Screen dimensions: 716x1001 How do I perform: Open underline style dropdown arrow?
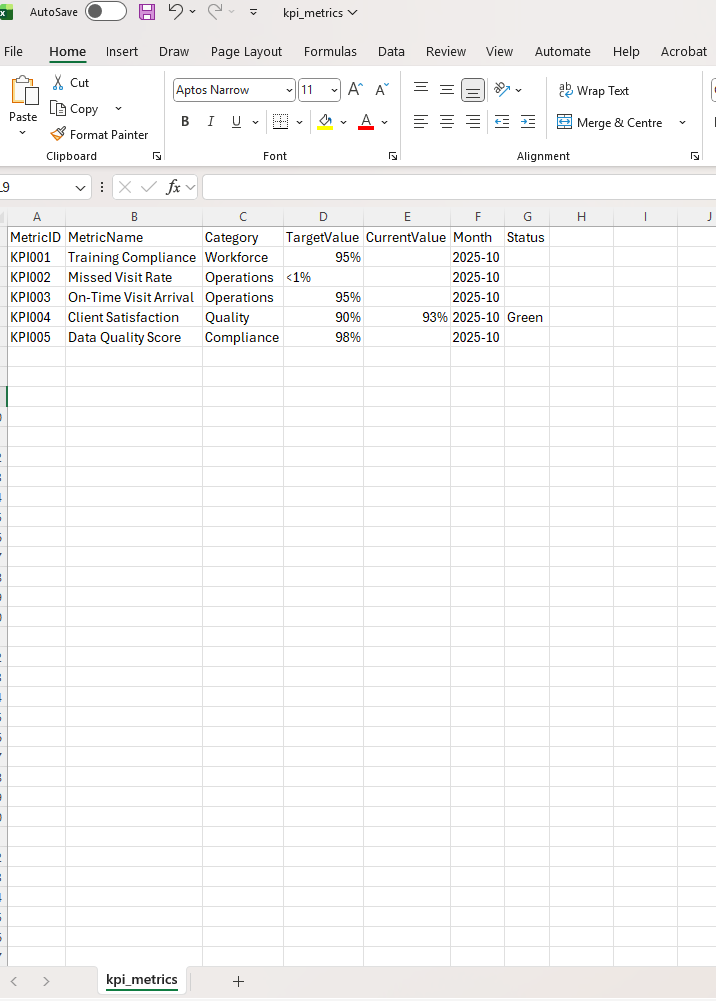255,122
